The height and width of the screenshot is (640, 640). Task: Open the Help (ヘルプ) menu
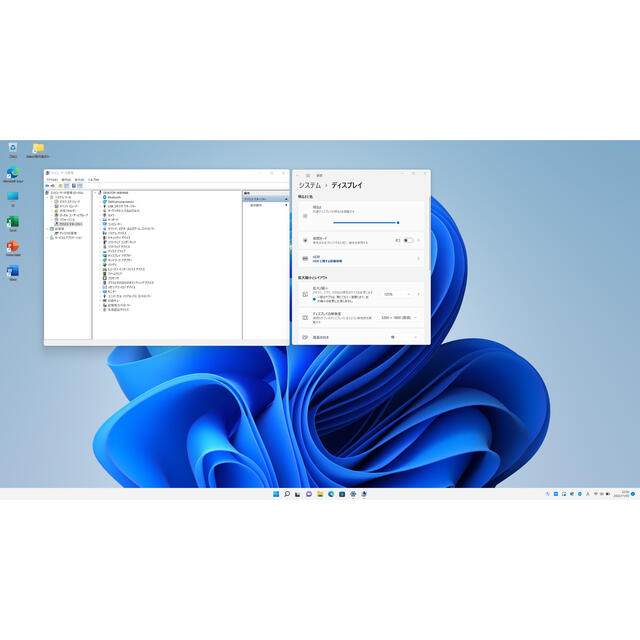[x=93, y=180]
